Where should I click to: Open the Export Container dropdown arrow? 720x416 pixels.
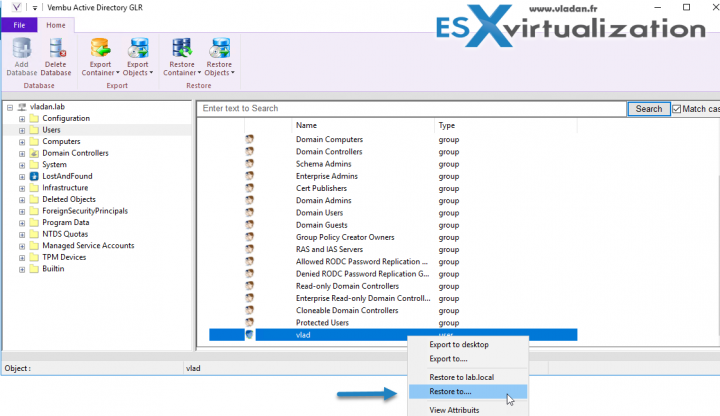click(118, 73)
